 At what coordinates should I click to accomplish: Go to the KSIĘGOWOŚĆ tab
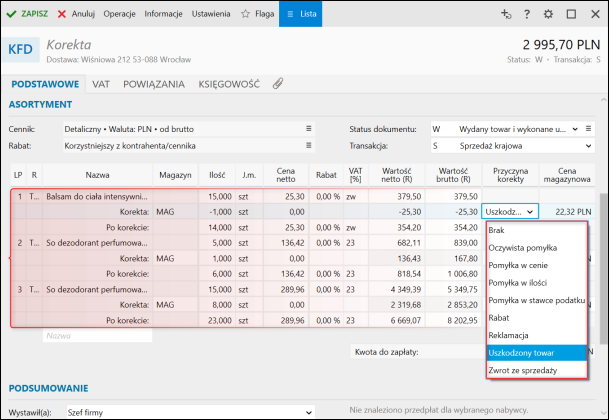(229, 84)
